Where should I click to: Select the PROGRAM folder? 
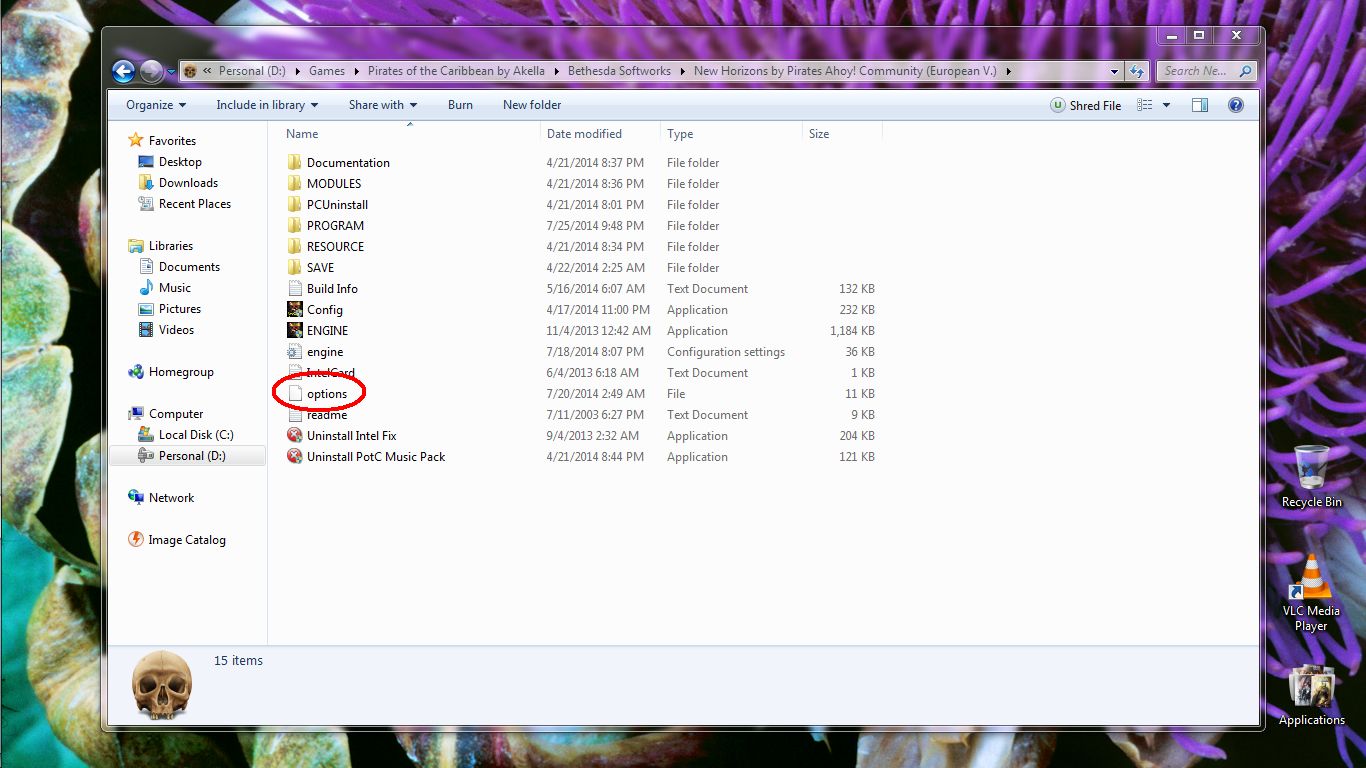(335, 226)
